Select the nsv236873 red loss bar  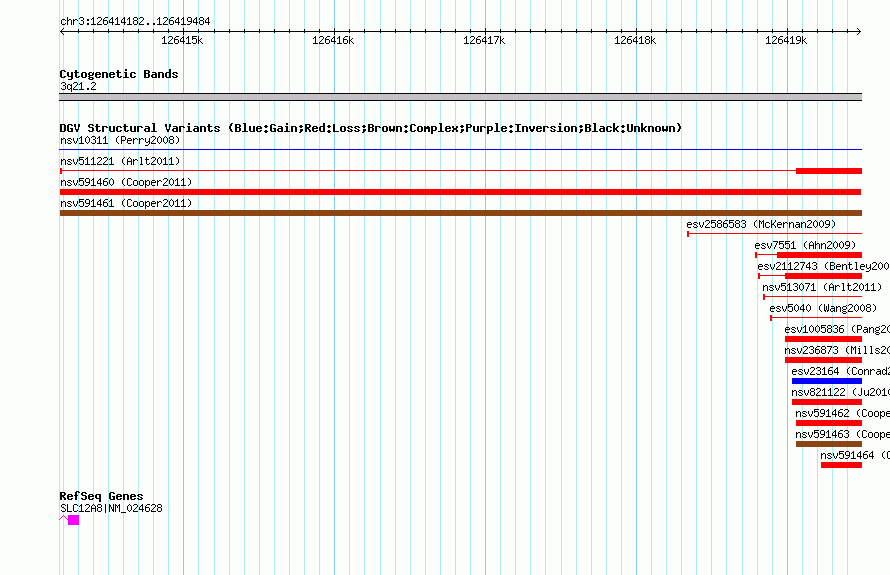click(823, 360)
